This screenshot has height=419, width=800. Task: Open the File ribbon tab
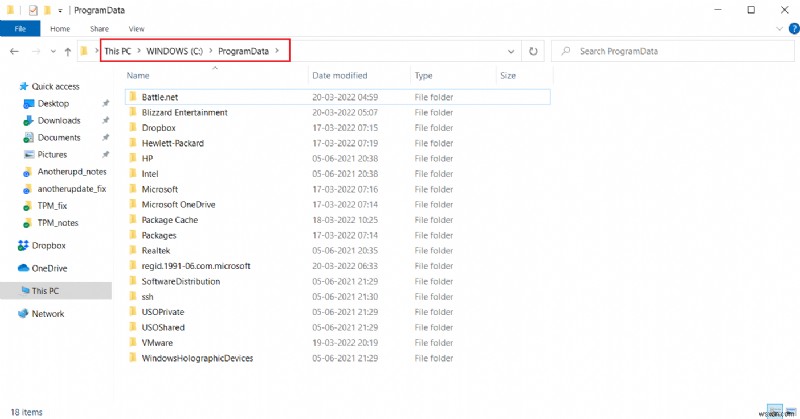(20, 29)
